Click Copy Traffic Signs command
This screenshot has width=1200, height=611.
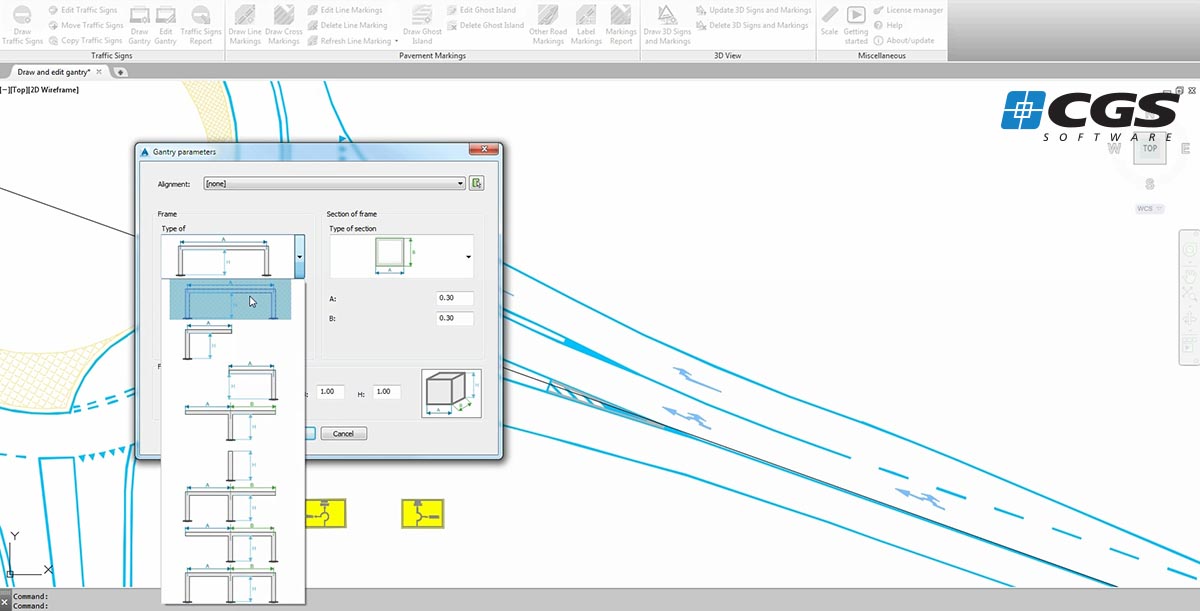(84, 41)
